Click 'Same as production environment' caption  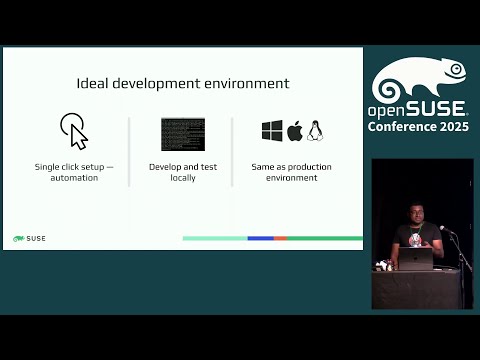(292, 172)
